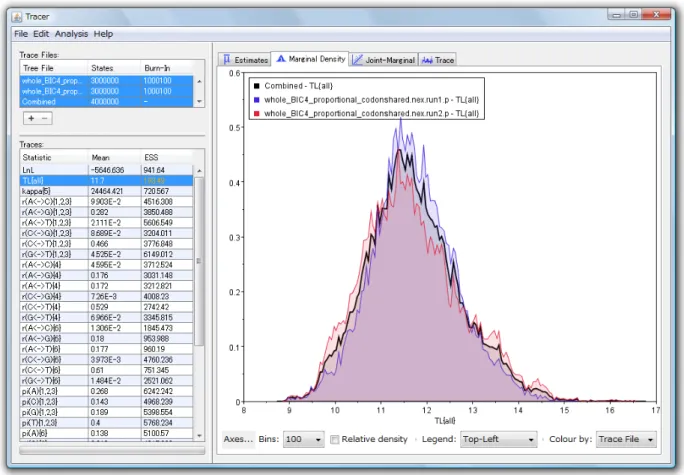Maximize the Tracer window

[633, 15]
